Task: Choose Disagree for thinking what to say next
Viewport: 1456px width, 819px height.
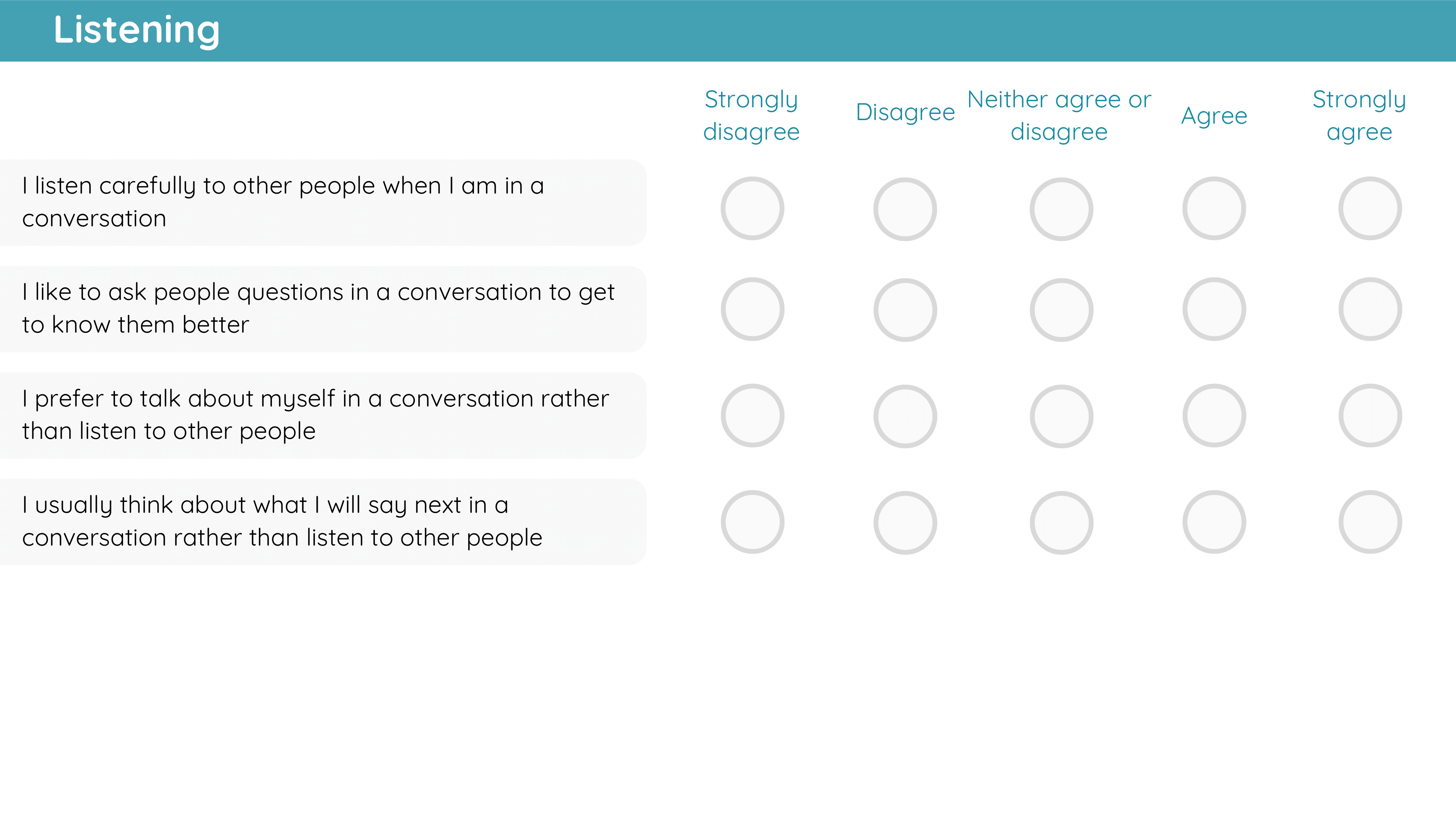Action: [905, 523]
